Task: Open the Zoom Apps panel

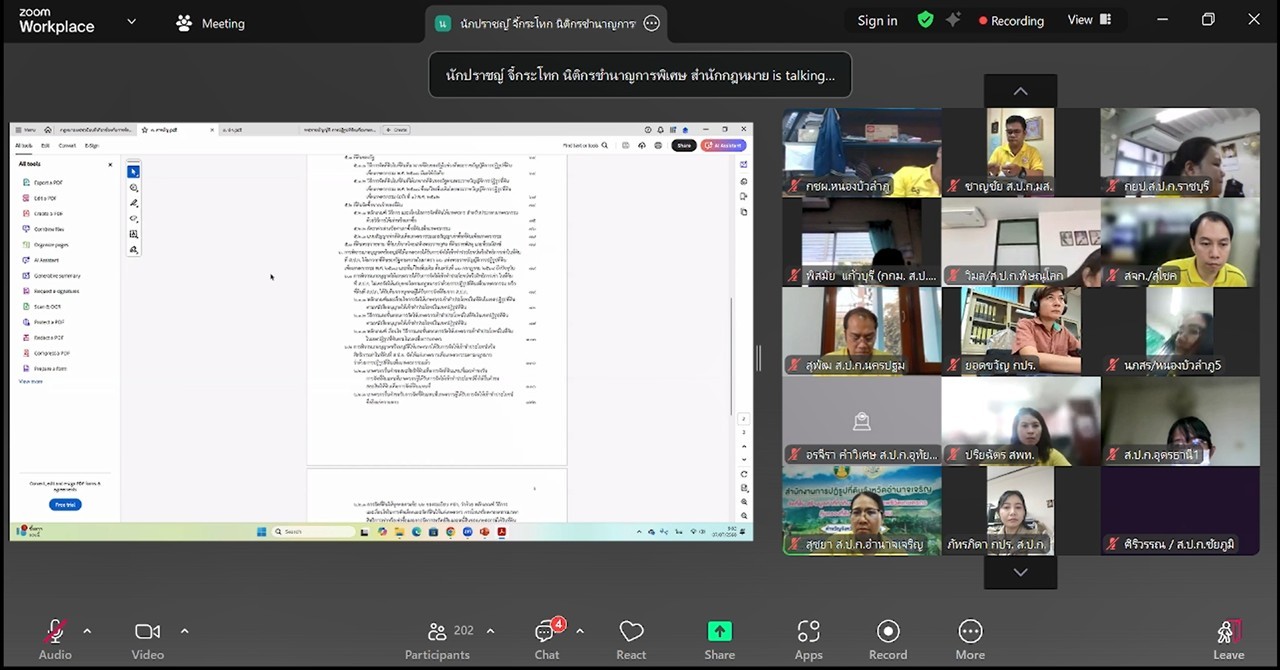Action: pos(808,640)
